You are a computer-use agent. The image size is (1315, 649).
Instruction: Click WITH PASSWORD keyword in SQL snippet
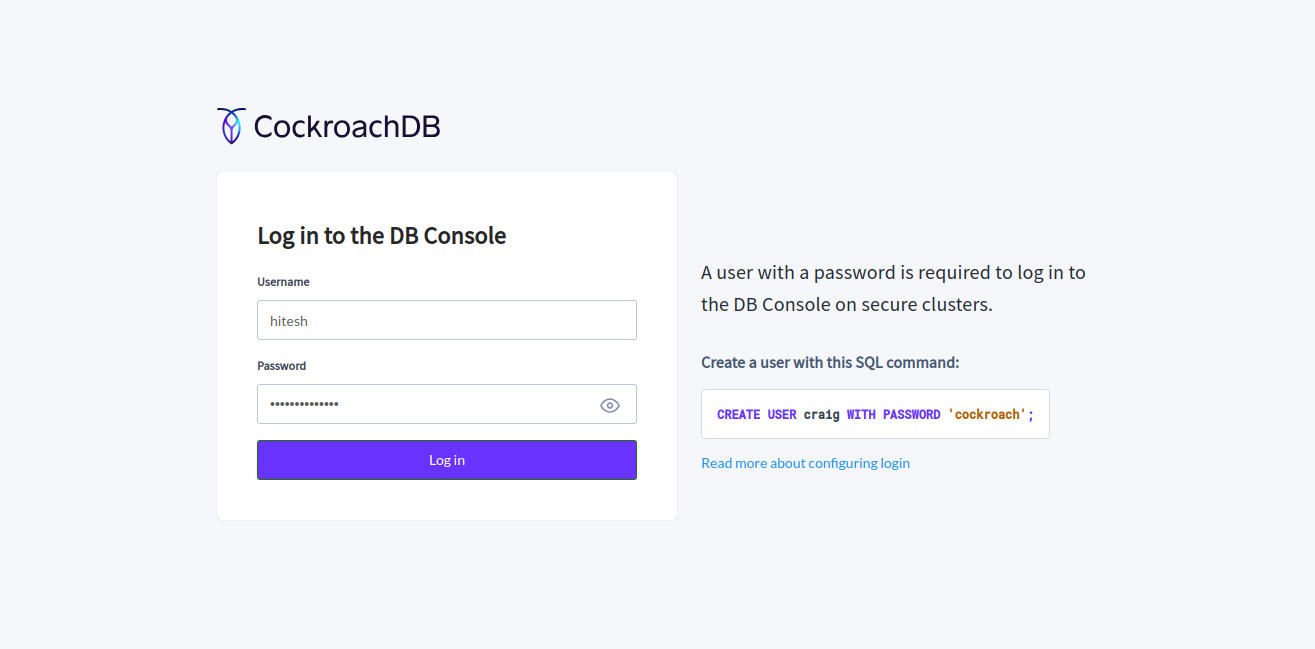pos(893,414)
